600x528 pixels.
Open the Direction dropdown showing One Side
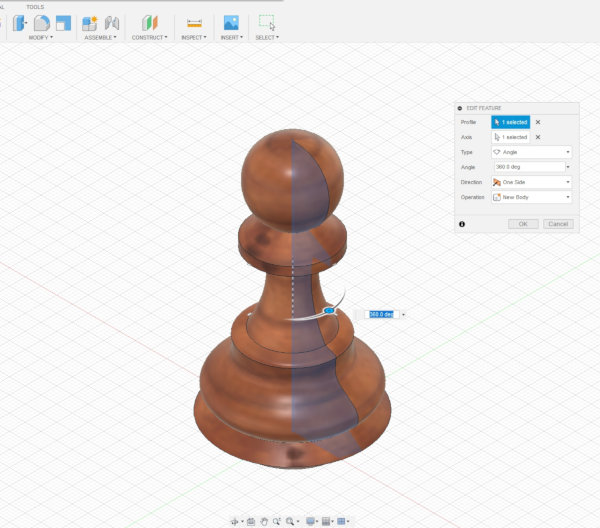(531, 182)
